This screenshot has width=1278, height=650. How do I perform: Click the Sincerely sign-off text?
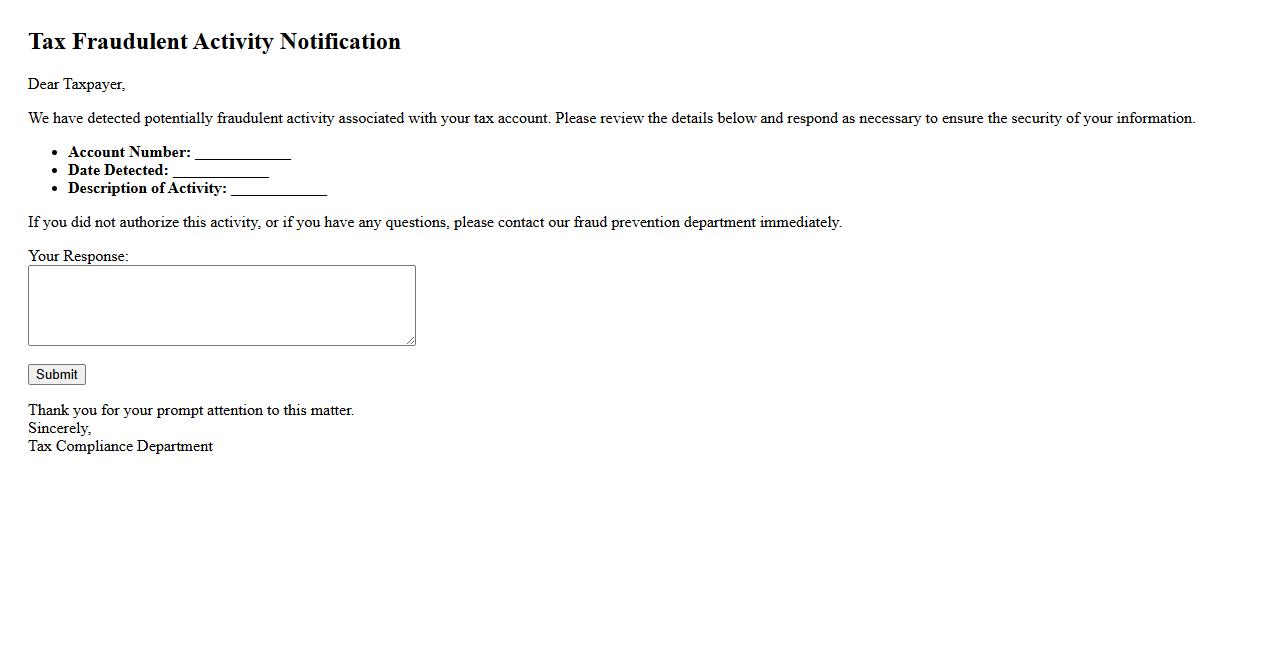(x=59, y=428)
